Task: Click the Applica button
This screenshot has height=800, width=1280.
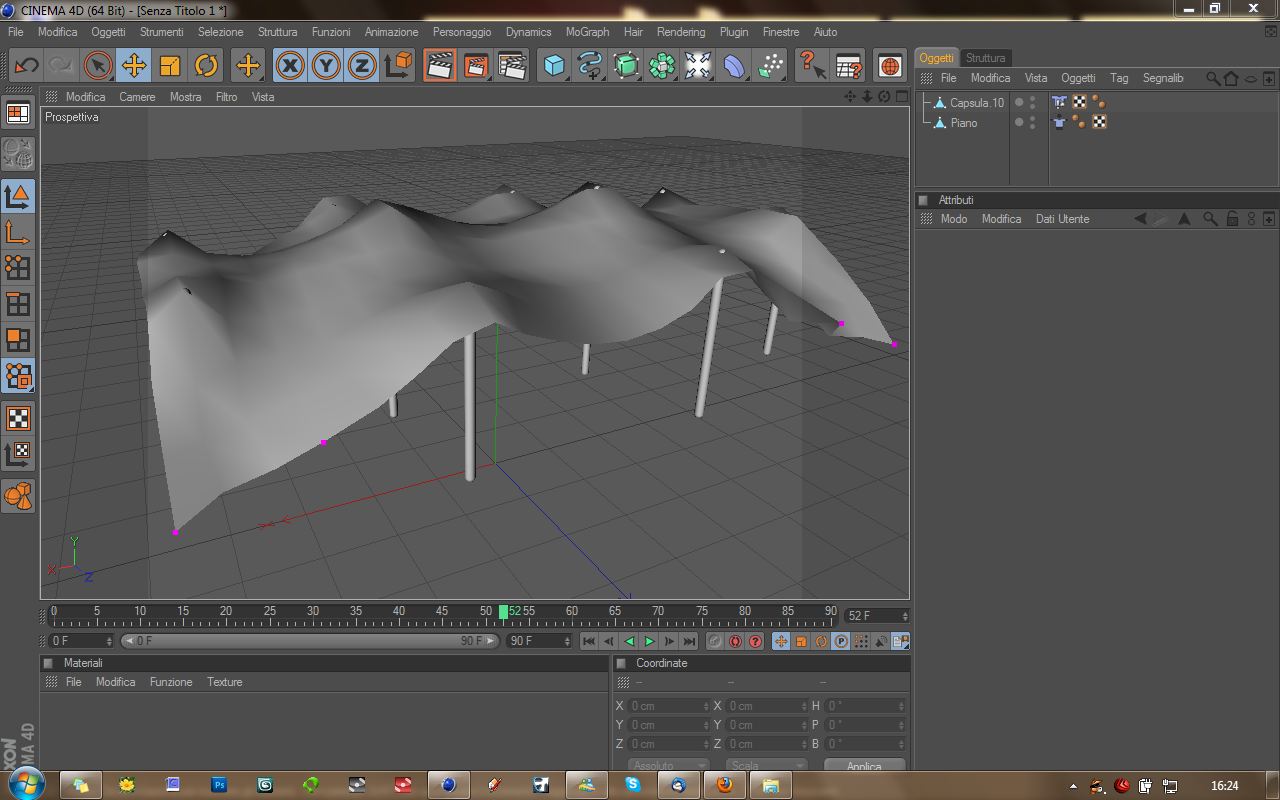Action: (x=864, y=766)
